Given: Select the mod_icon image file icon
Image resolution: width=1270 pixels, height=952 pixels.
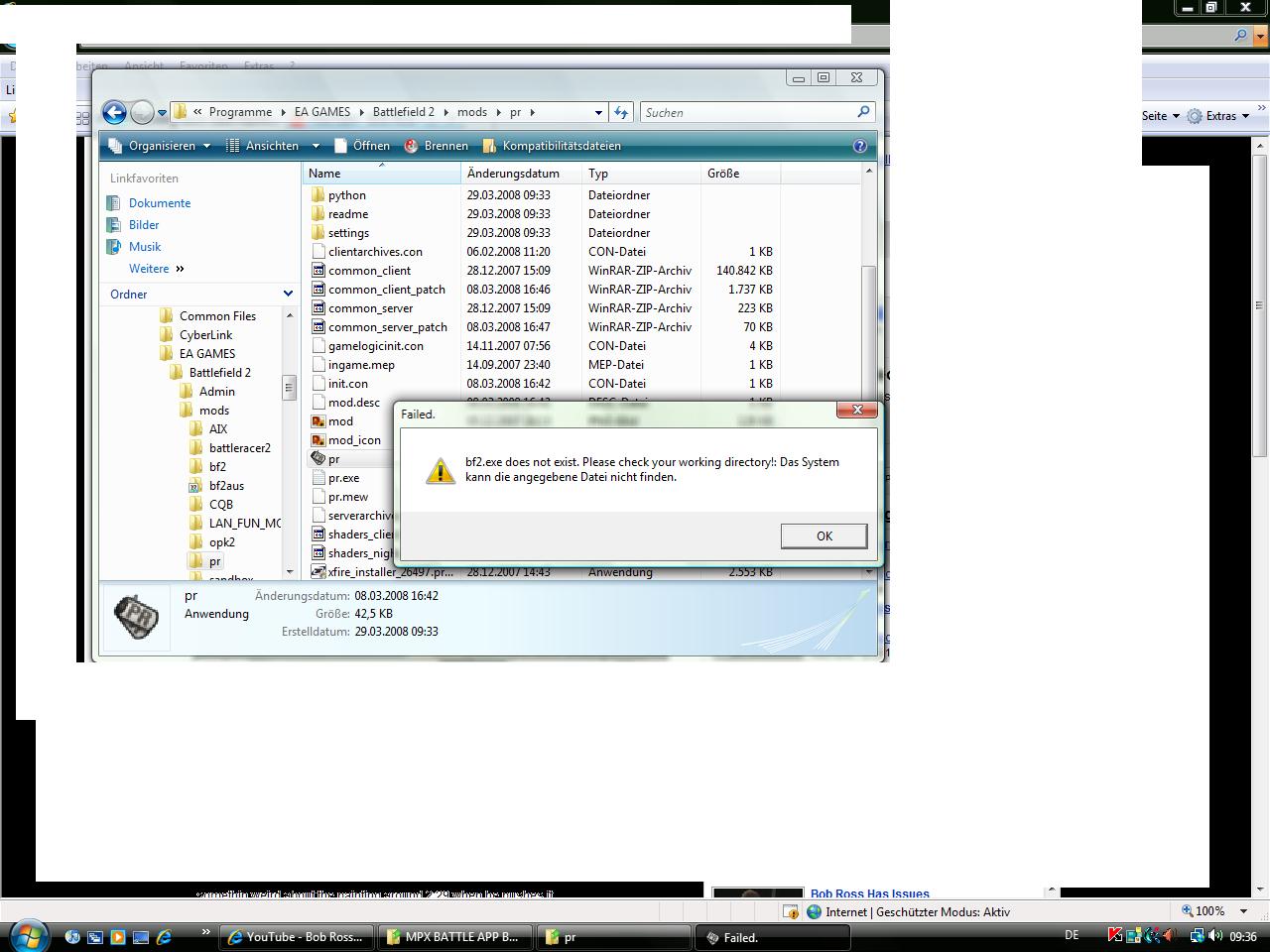Looking at the screenshot, I should tap(318, 440).
